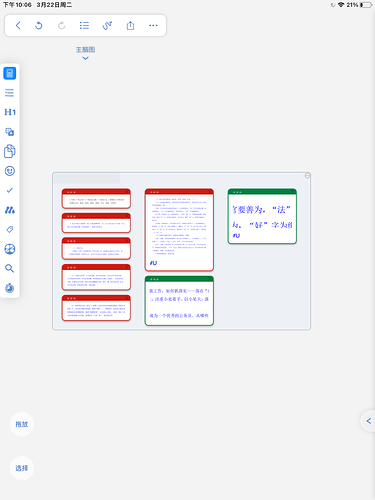Select the green card containing “法” and “好”
This screenshot has width=375, height=500.
262,216
